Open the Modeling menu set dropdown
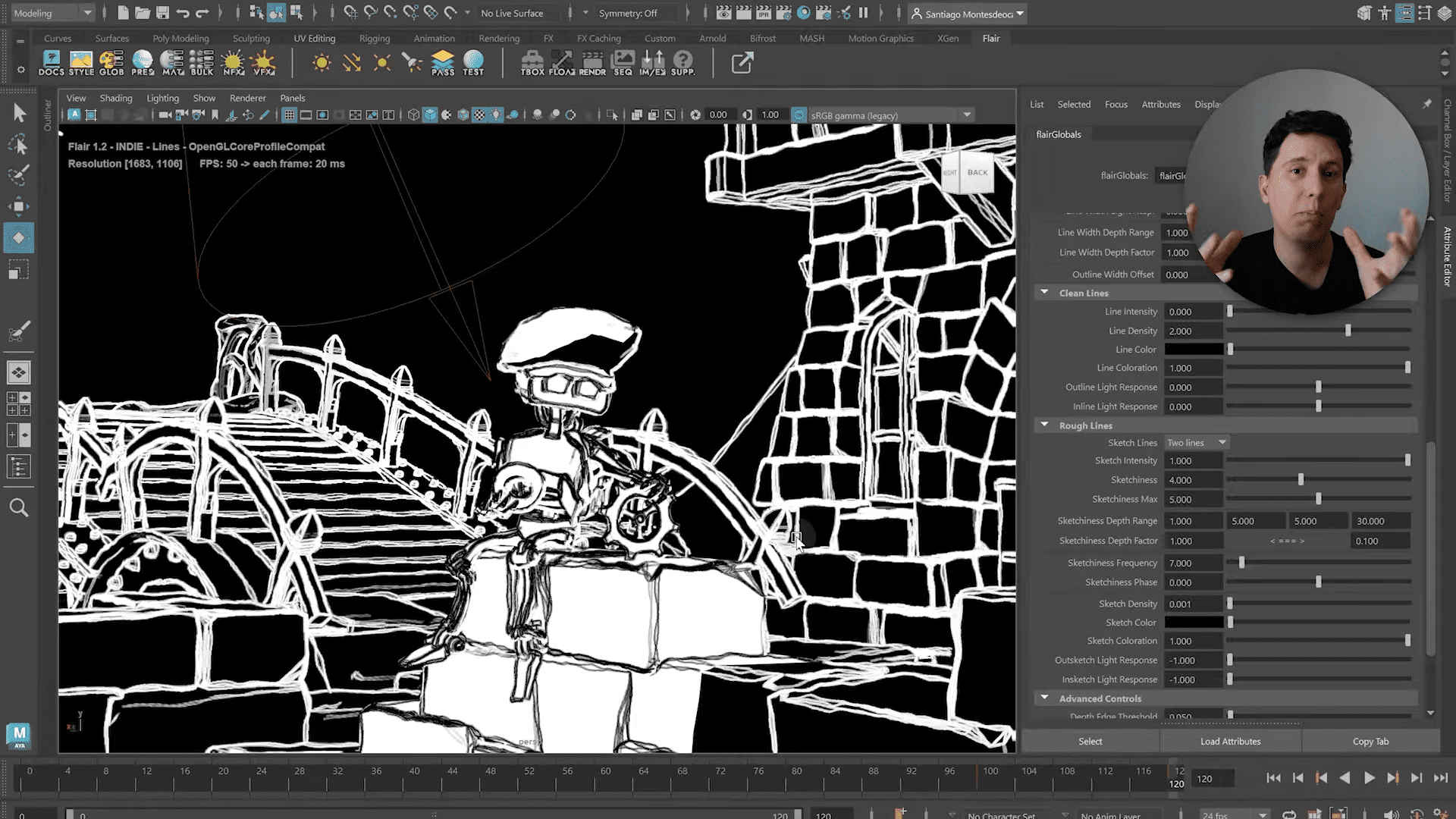 point(52,13)
